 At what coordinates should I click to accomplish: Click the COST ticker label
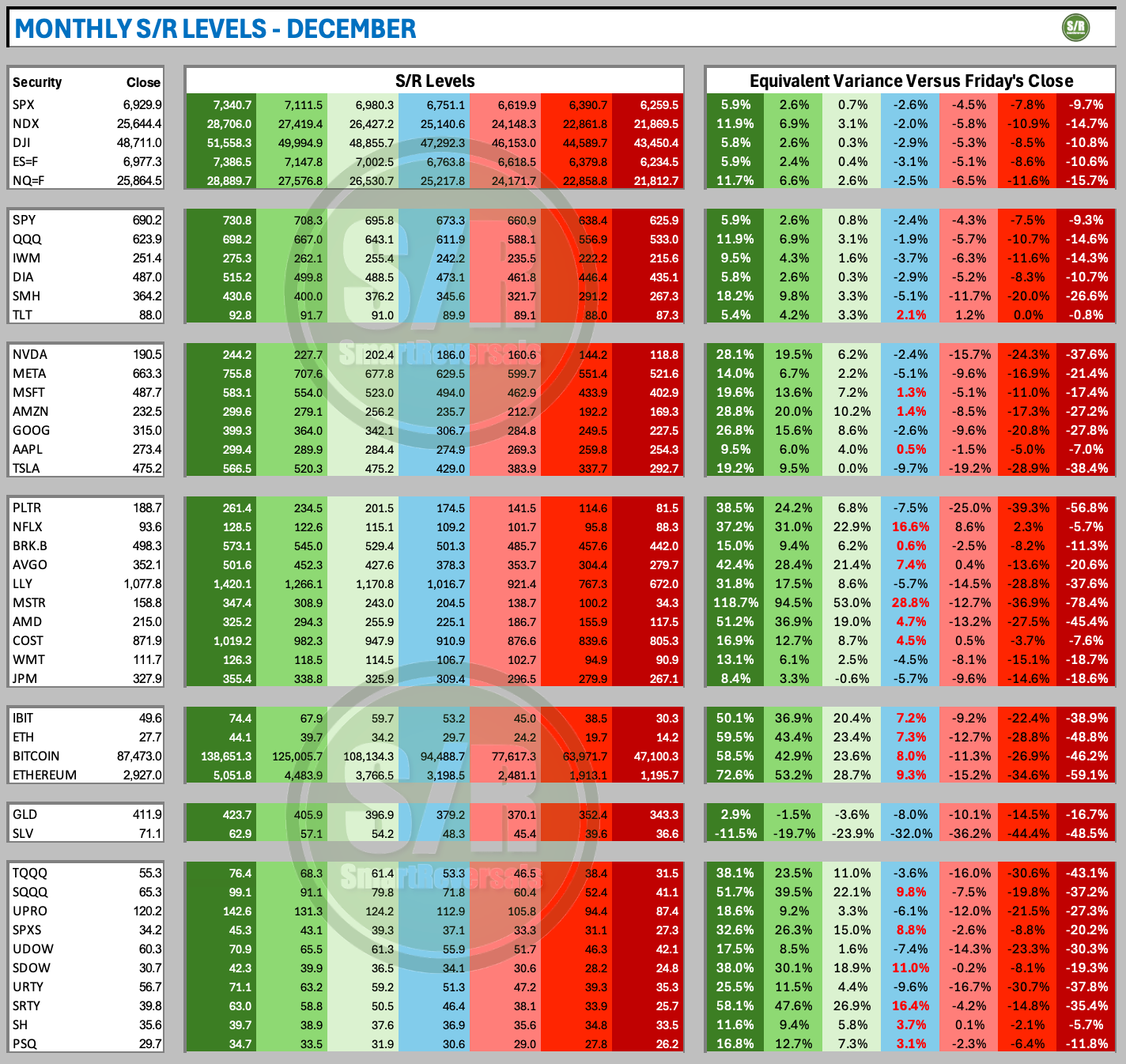[28, 640]
